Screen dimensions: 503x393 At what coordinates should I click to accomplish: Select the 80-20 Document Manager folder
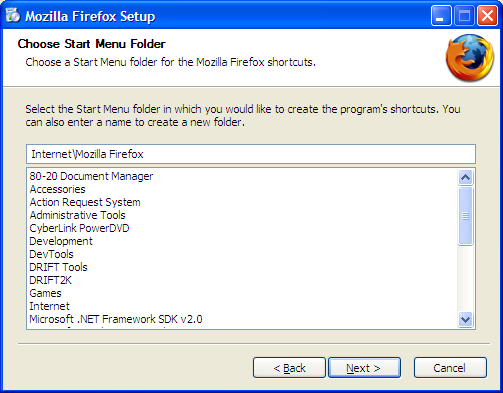pyautogui.click(x=91, y=176)
